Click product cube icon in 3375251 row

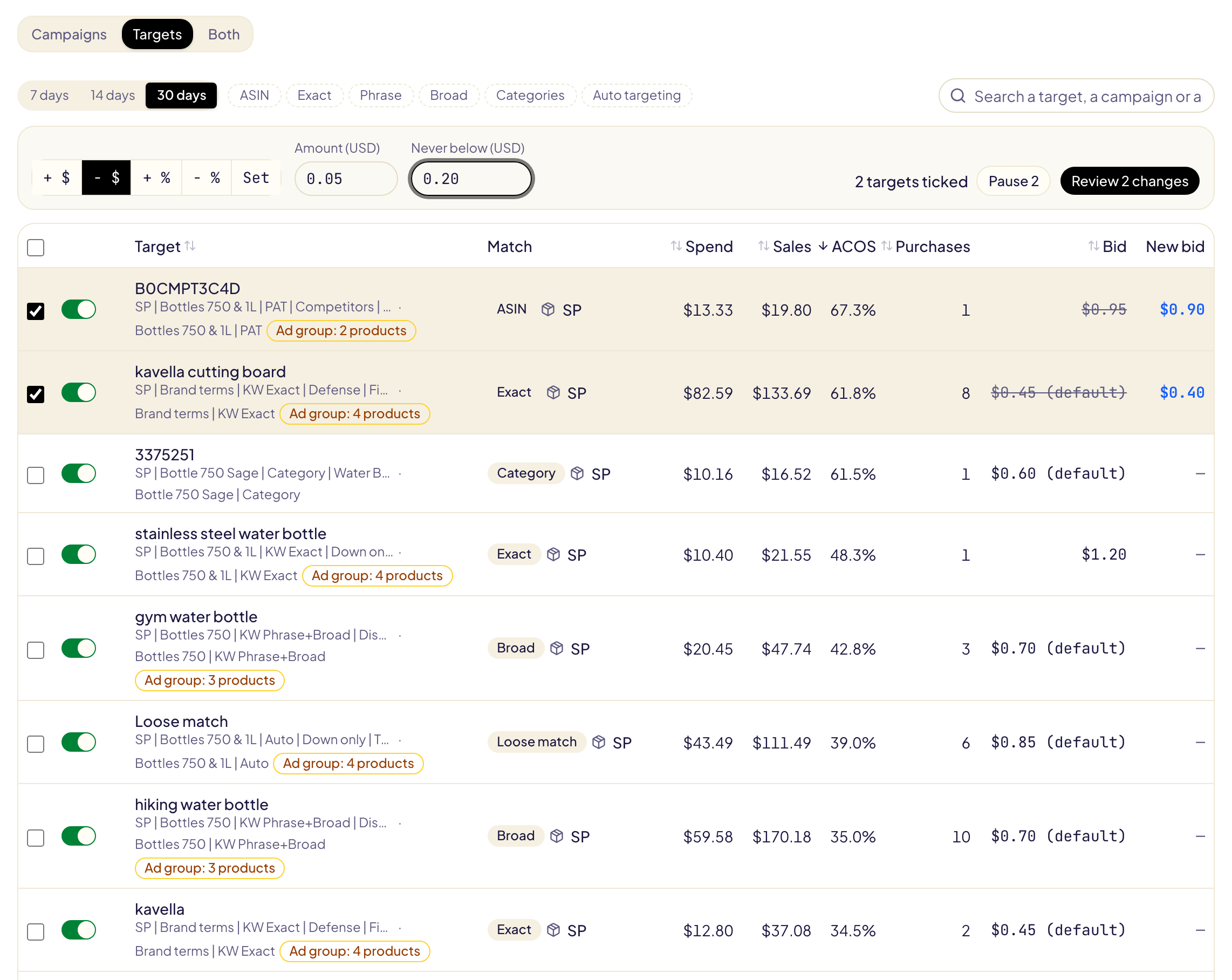[x=577, y=473]
